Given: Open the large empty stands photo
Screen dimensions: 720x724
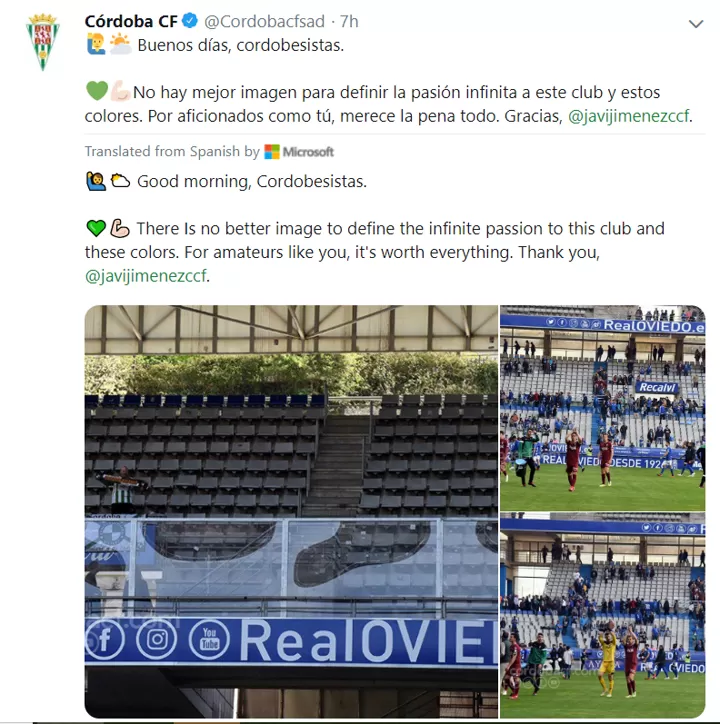Looking at the screenshot, I should pyautogui.click(x=291, y=511).
